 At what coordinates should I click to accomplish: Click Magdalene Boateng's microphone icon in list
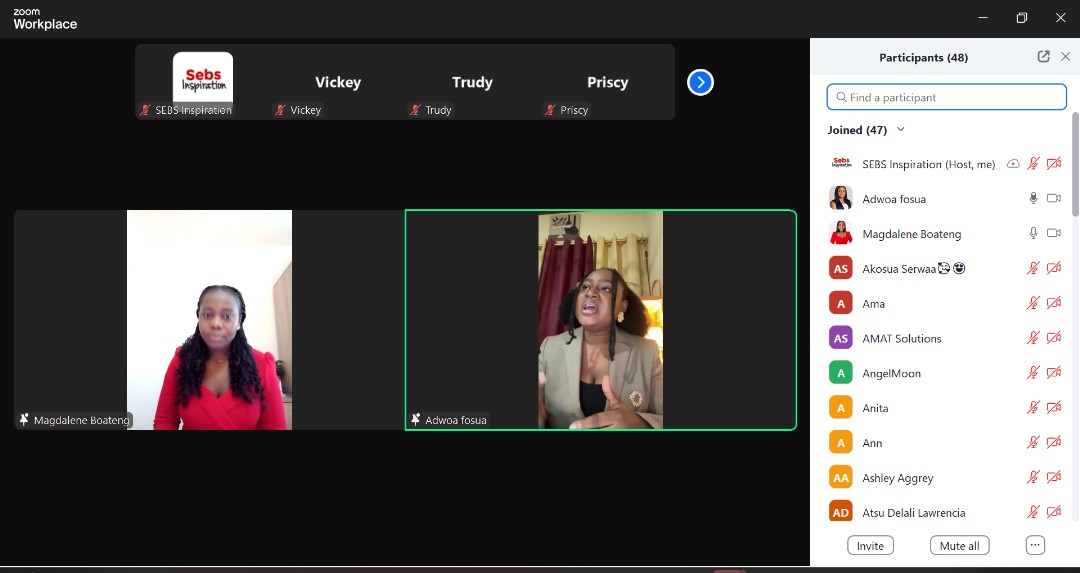click(1034, 234)
